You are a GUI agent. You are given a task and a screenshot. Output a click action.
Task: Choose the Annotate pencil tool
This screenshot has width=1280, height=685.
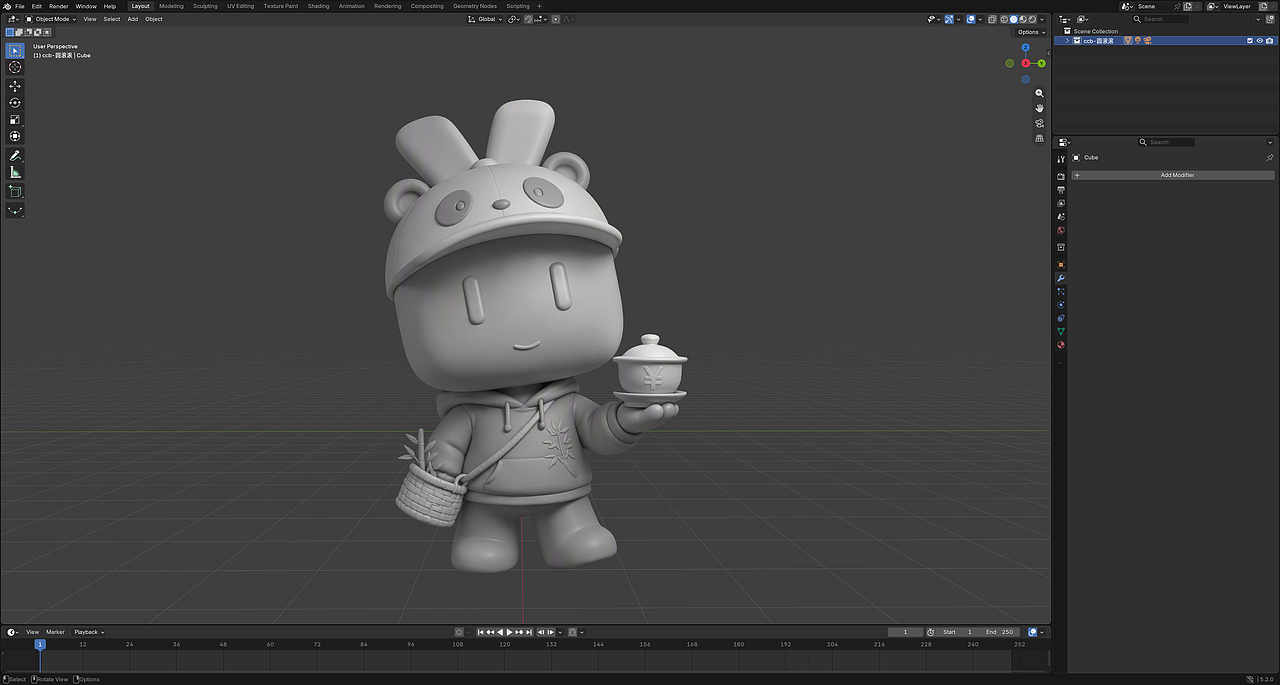(15, 156)
